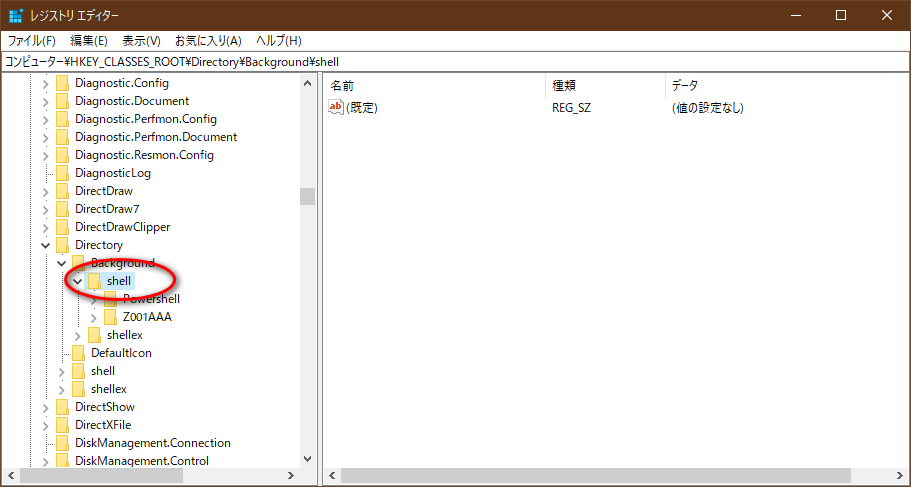The image size is (911, 487).
Task: Open the お気に入り(A) menu
Action: [x=208, y=41]
